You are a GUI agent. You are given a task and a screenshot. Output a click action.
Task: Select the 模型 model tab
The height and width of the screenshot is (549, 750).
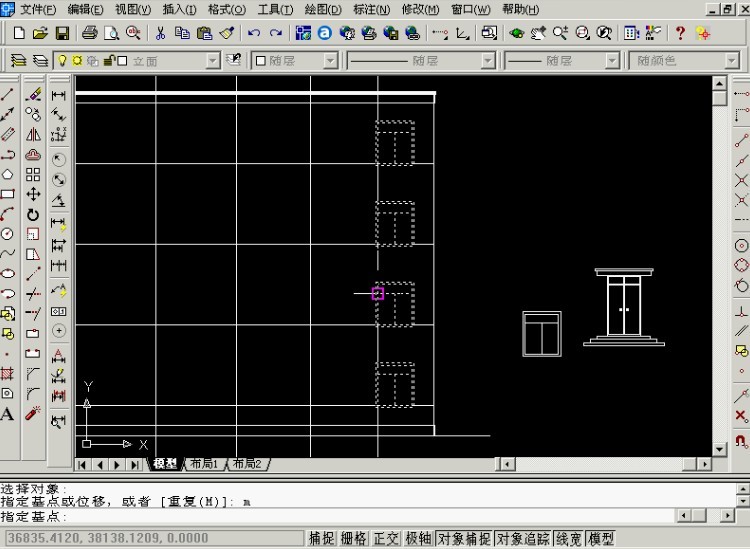coord(165,464)
